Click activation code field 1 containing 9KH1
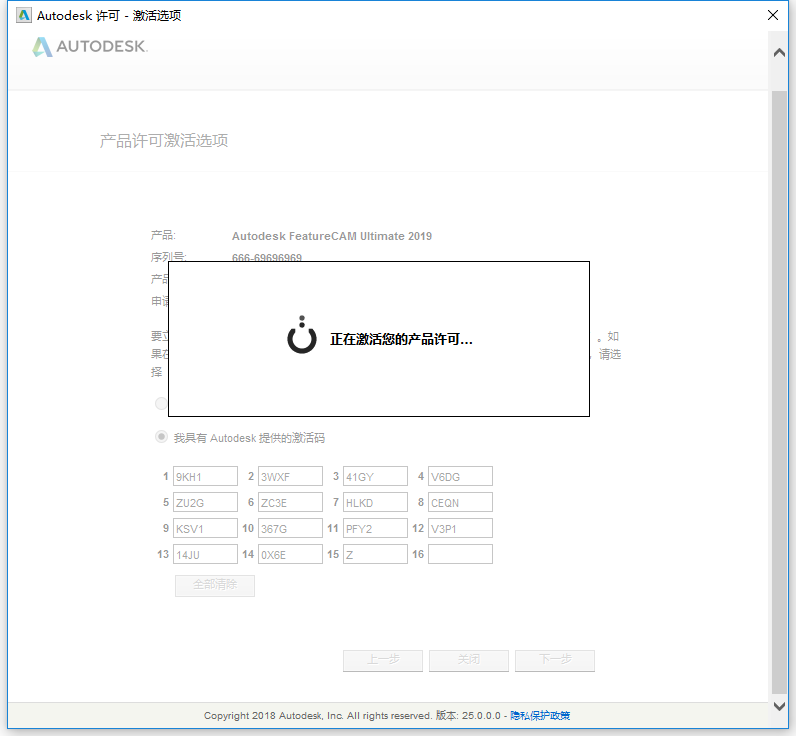Screen dimensions: 796x736 click(205, 477)
